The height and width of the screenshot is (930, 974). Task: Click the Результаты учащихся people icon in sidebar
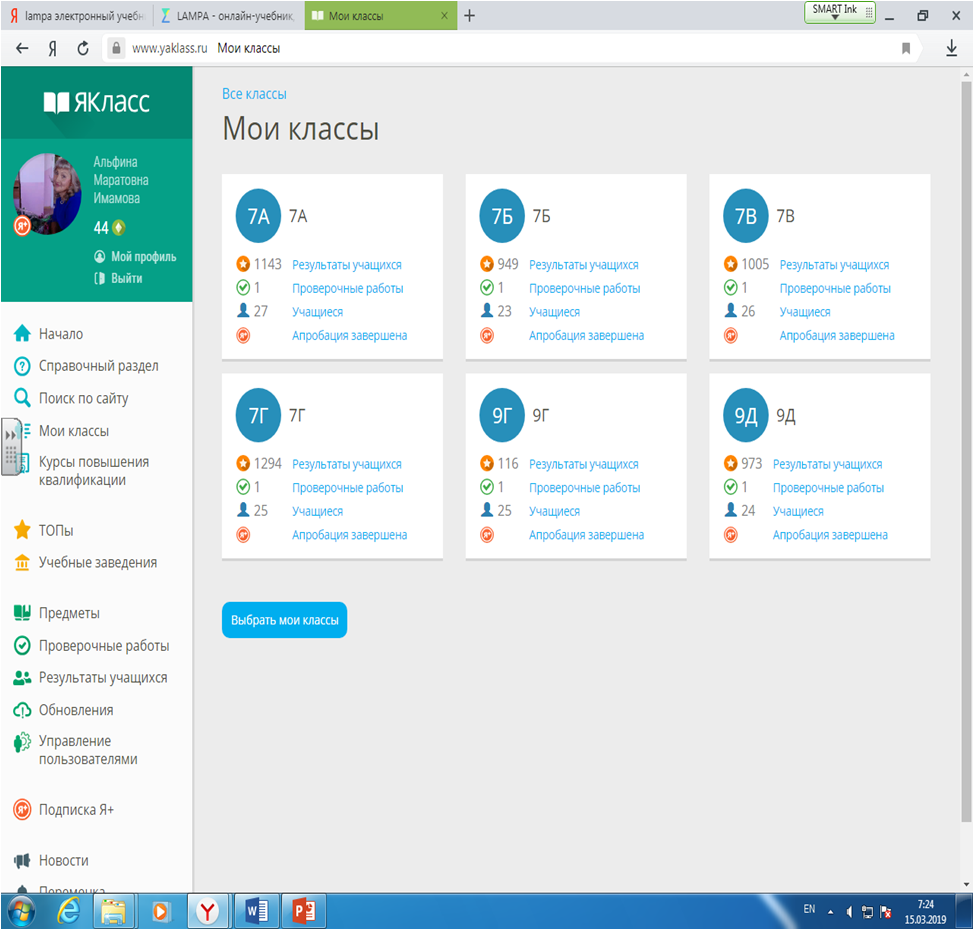click(x=22, y=678)
